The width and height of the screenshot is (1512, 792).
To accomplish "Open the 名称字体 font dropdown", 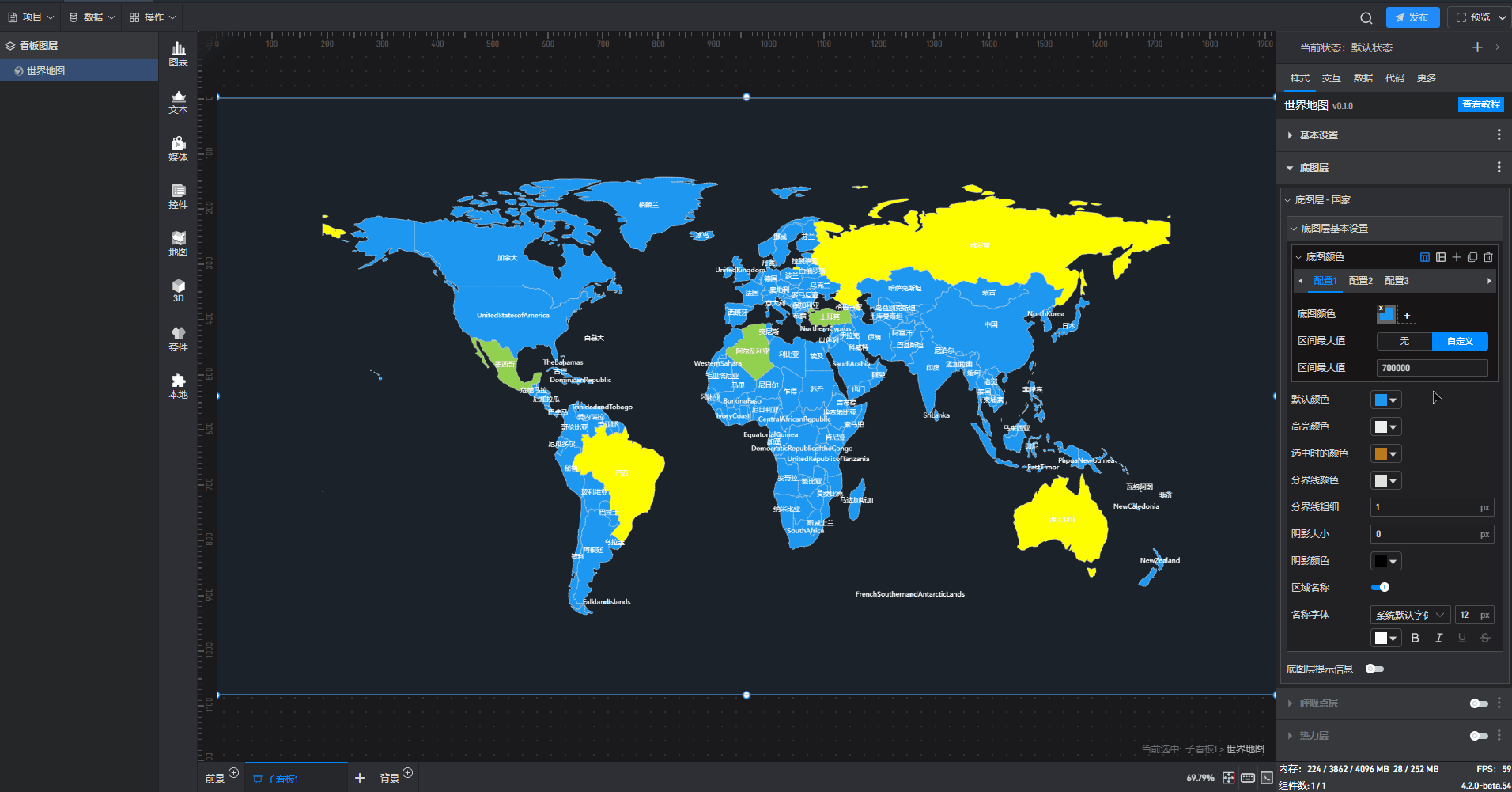I will 1410,615.
